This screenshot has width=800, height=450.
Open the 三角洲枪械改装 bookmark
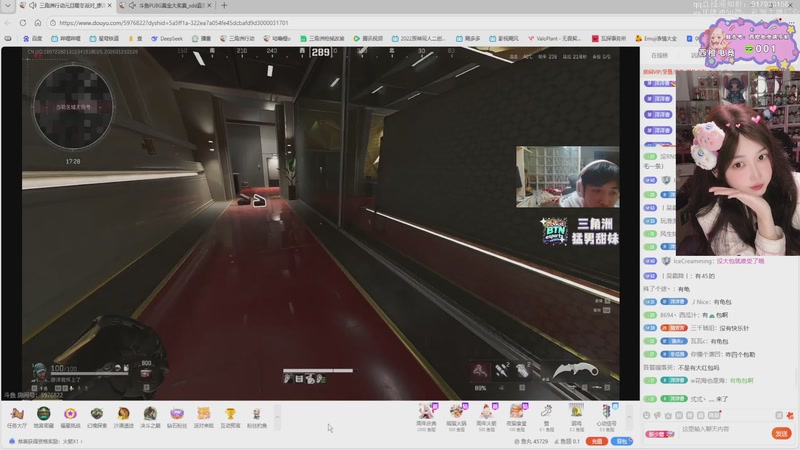(322, 39)
